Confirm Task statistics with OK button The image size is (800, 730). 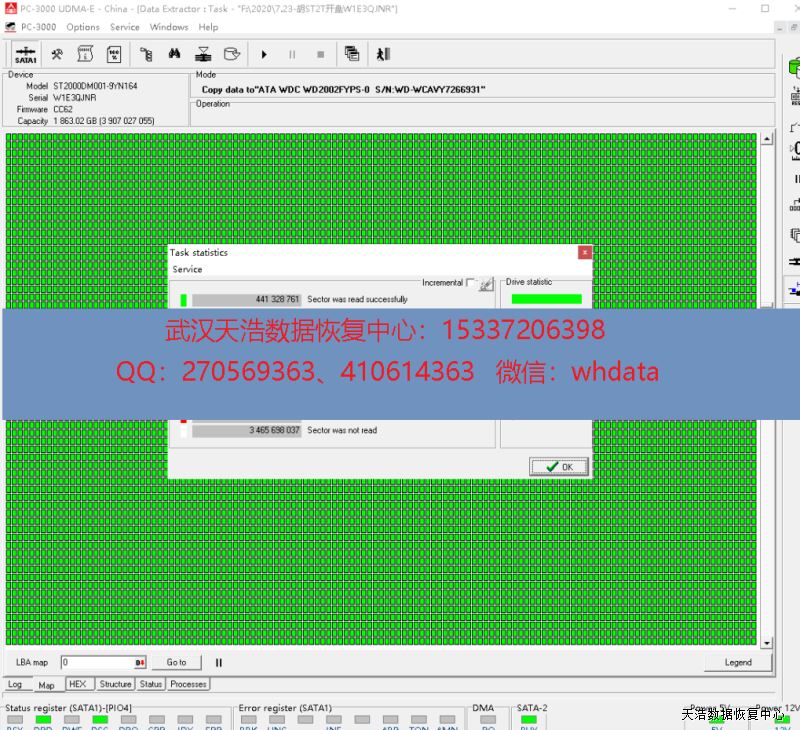tap(559, 466)
